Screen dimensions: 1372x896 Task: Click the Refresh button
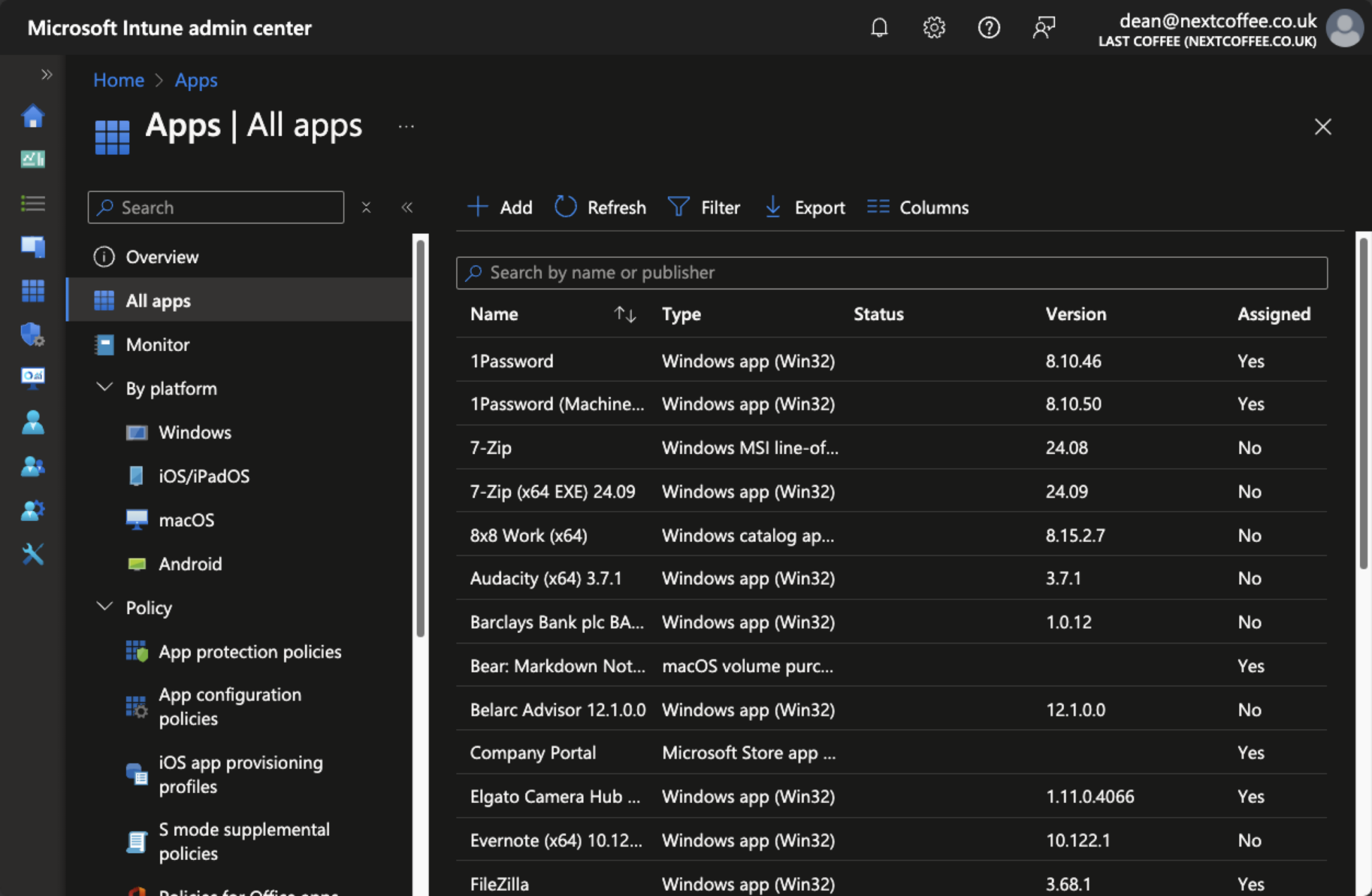pos(601,208)
